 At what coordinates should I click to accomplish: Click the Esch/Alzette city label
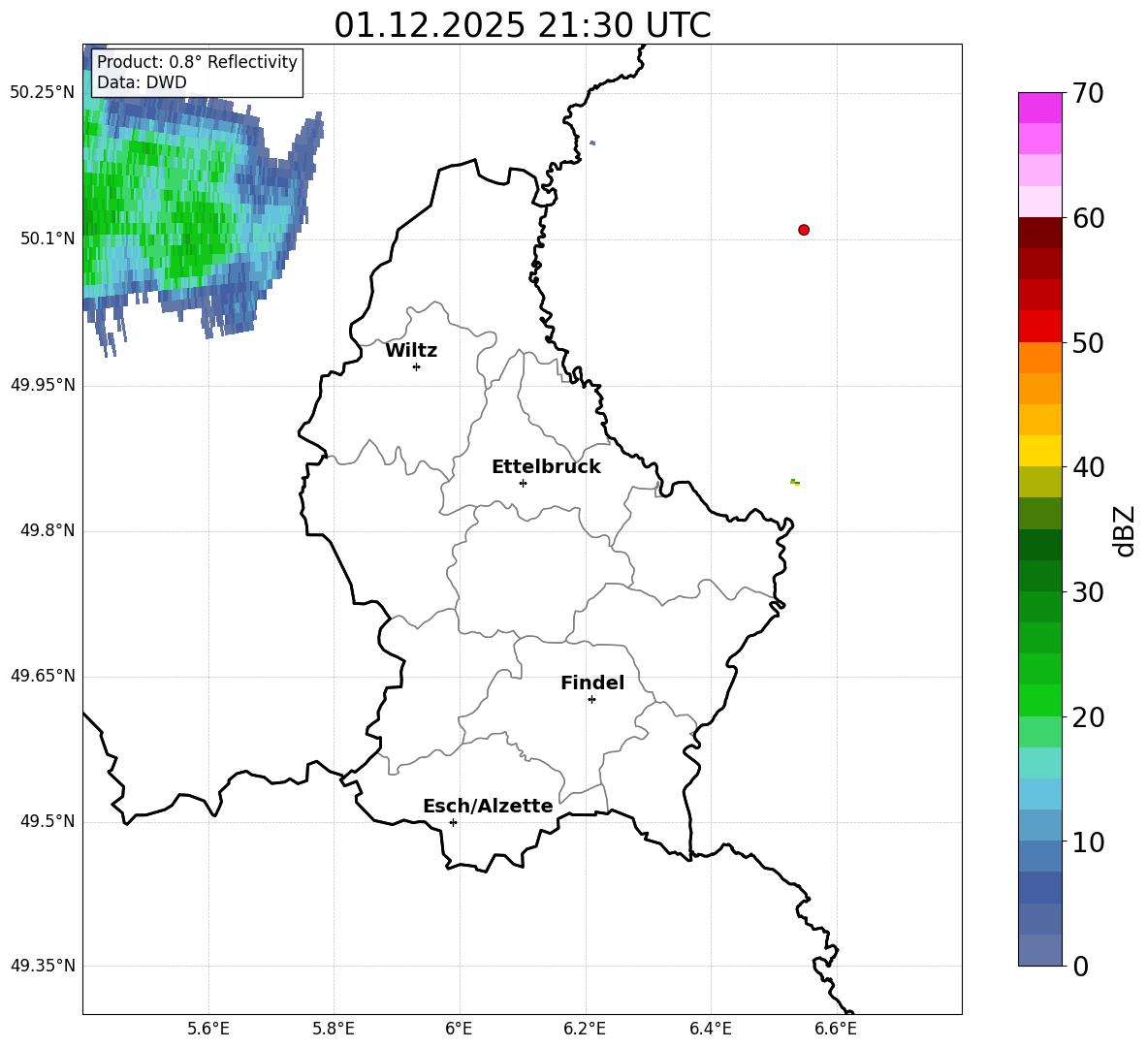(489, 806)
